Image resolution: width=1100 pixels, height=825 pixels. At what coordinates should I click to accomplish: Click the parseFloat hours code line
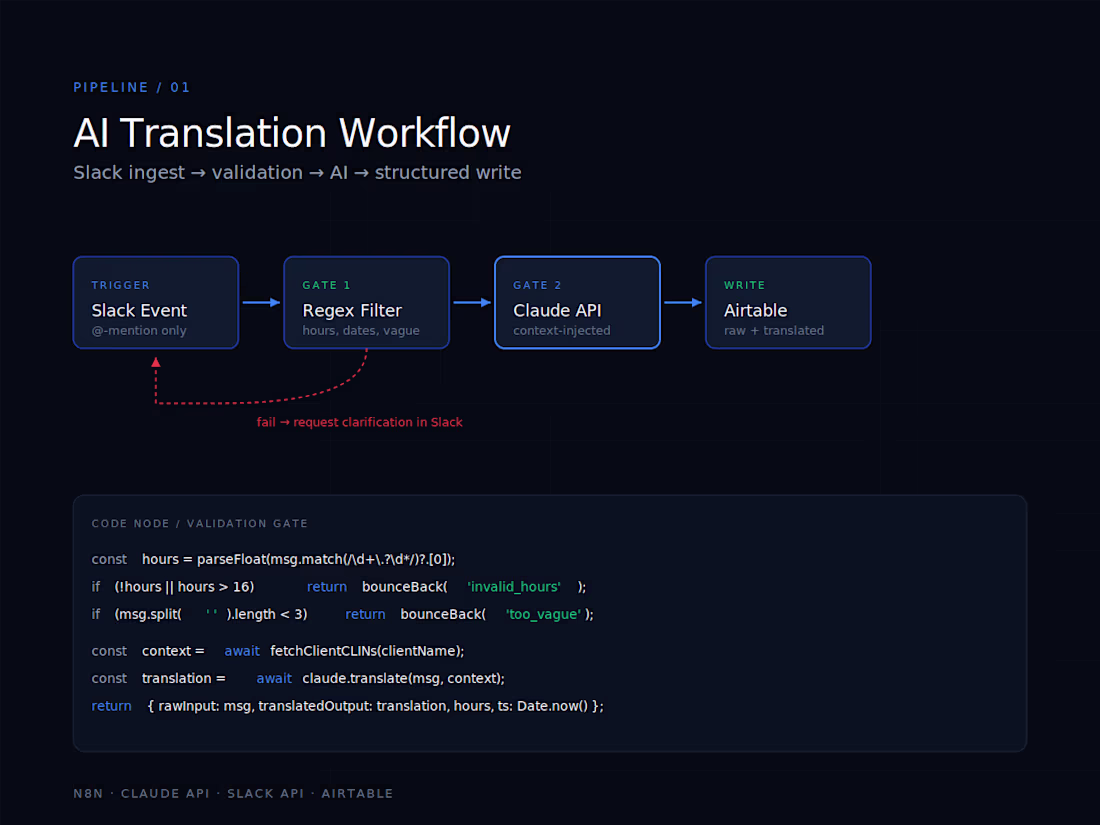[x=273, y=559]
